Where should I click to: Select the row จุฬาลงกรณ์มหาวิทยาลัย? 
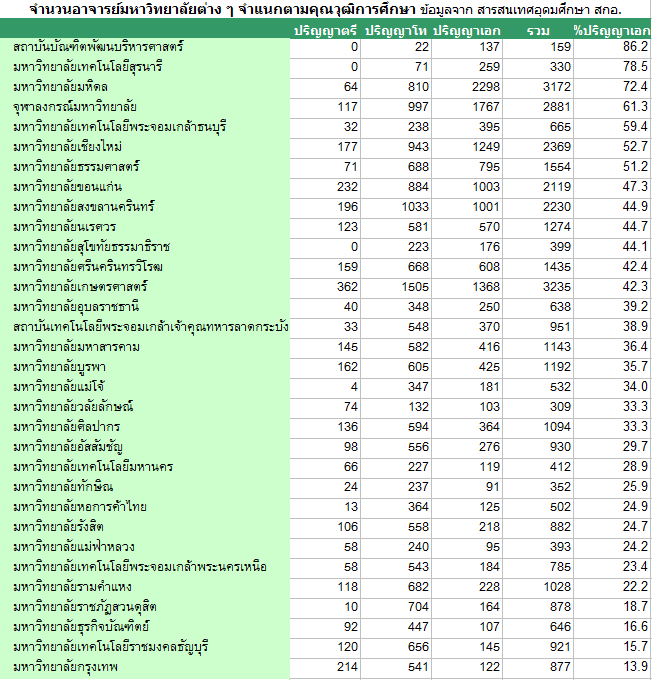coord(325,107)
